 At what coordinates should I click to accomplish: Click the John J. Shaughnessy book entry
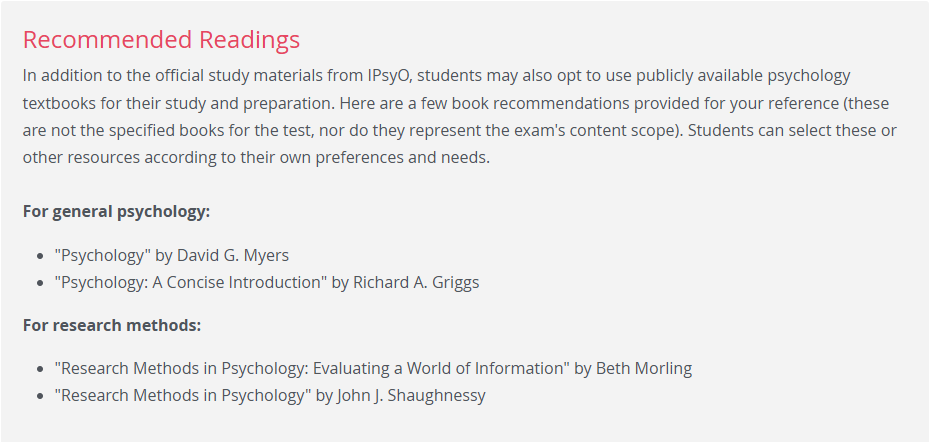coord(270,395)
